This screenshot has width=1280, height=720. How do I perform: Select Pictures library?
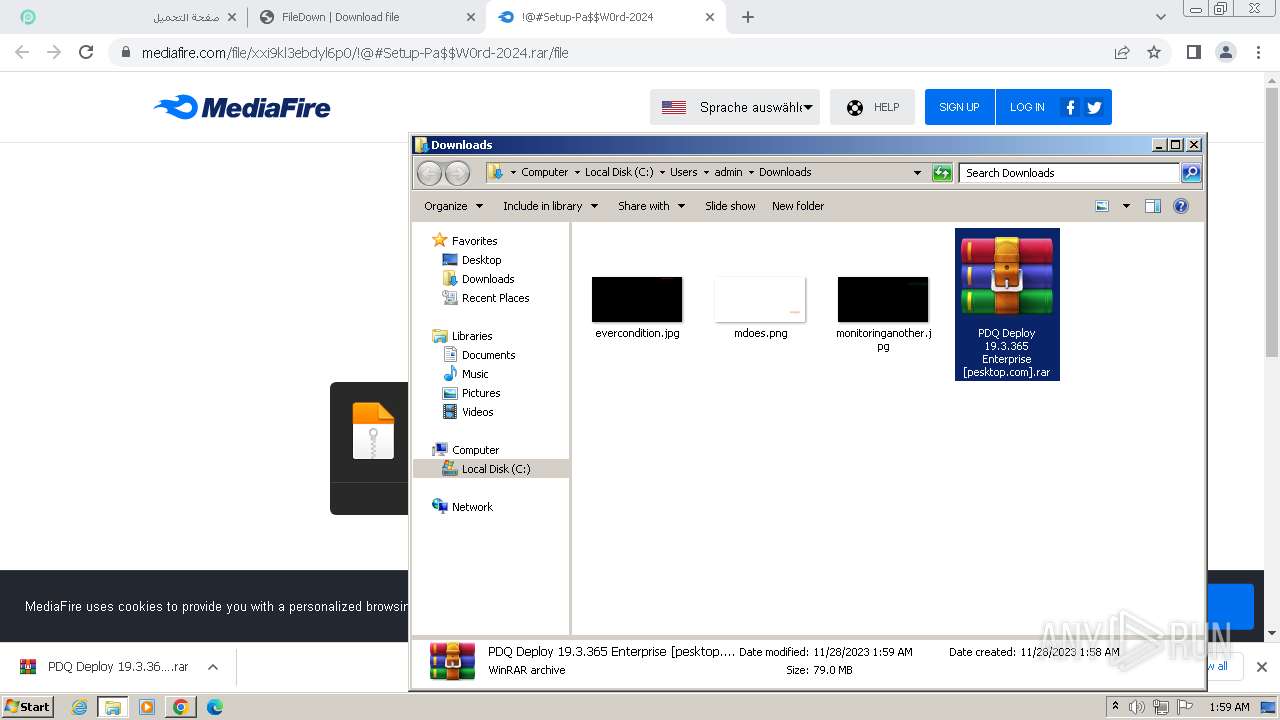[481, 393]
